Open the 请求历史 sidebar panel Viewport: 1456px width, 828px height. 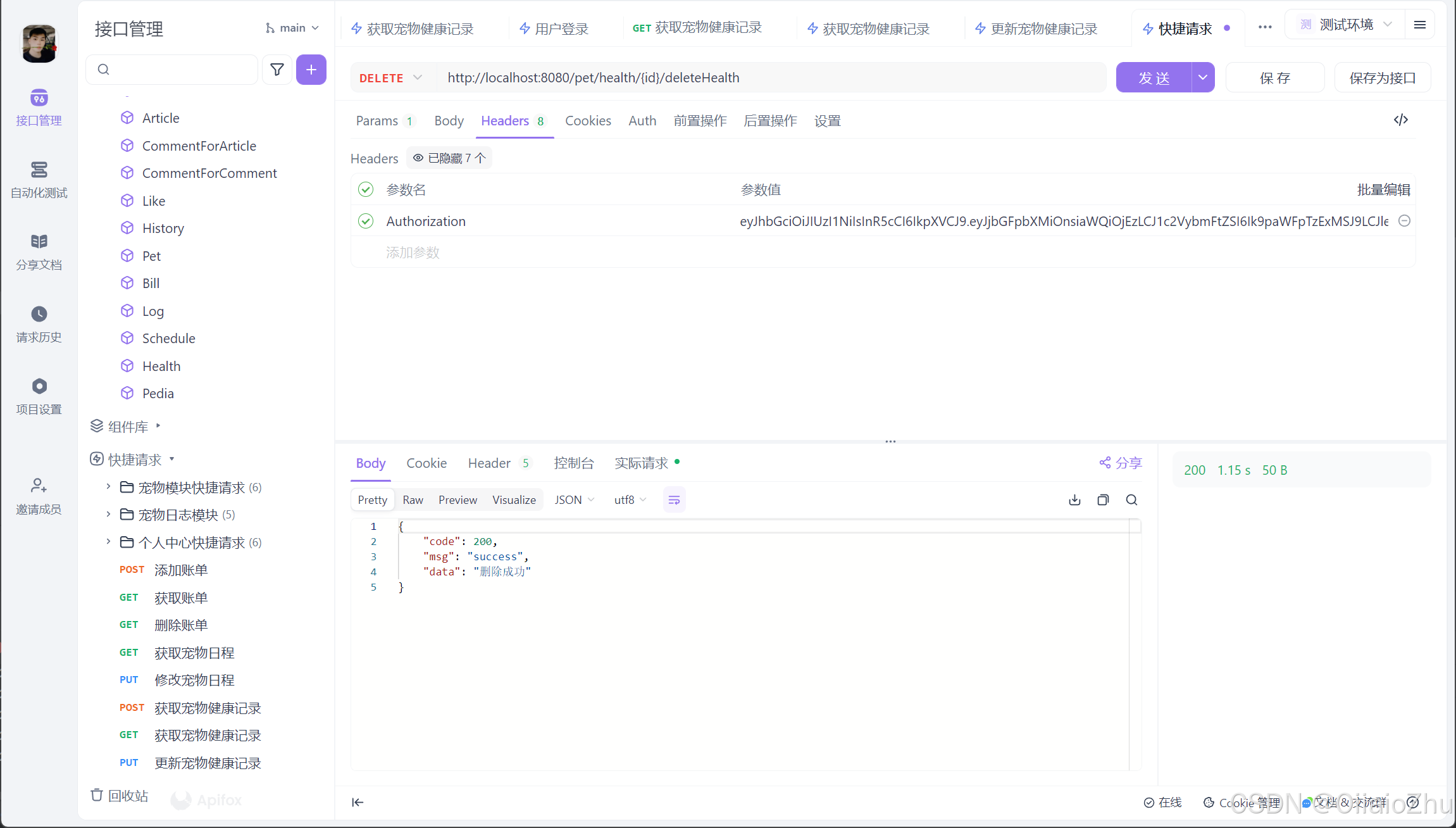(x=39, y=323)
